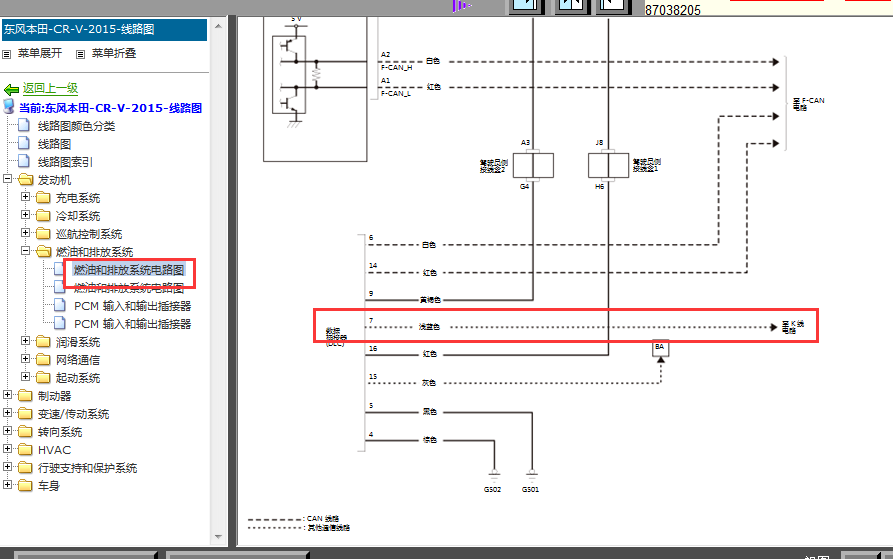Click the folder icon of 网络通信
The width and height of the screenshot is (893, 559).
43,360
